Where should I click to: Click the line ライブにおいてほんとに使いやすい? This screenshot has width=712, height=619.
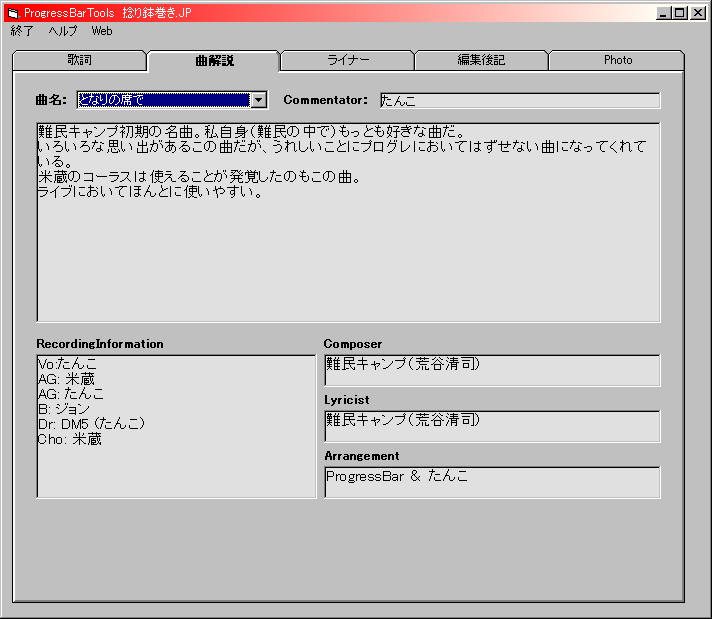coord(151,192)
